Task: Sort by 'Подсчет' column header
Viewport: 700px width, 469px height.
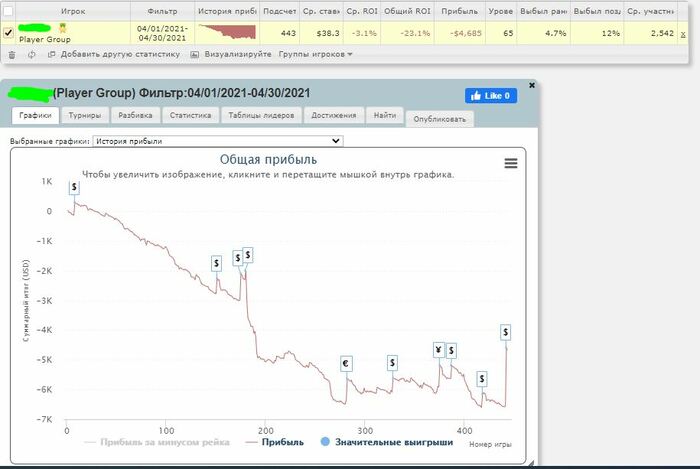Action: pos(279,11)
